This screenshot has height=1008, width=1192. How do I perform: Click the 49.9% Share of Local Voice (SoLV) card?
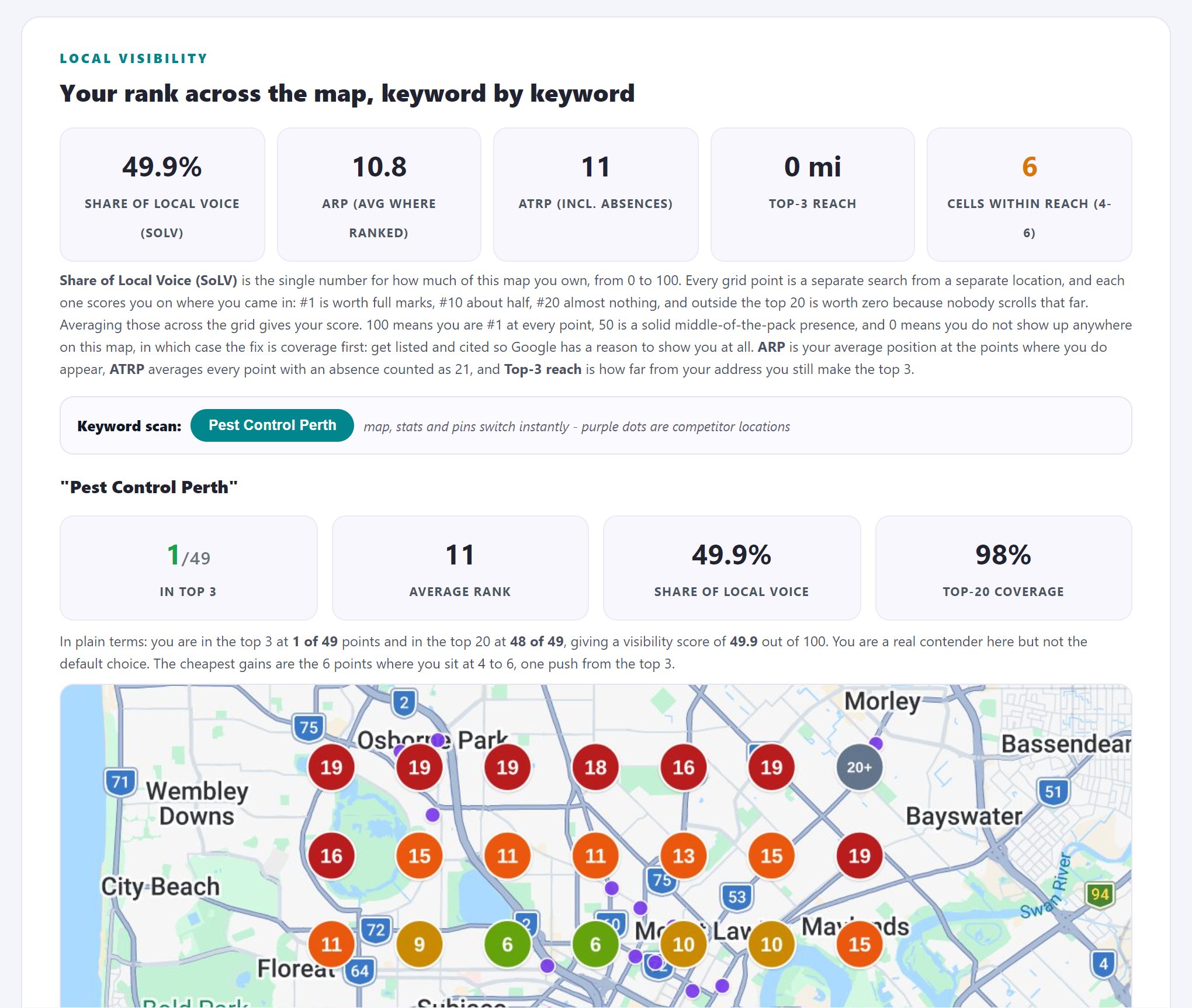click(x=162, y=195)
